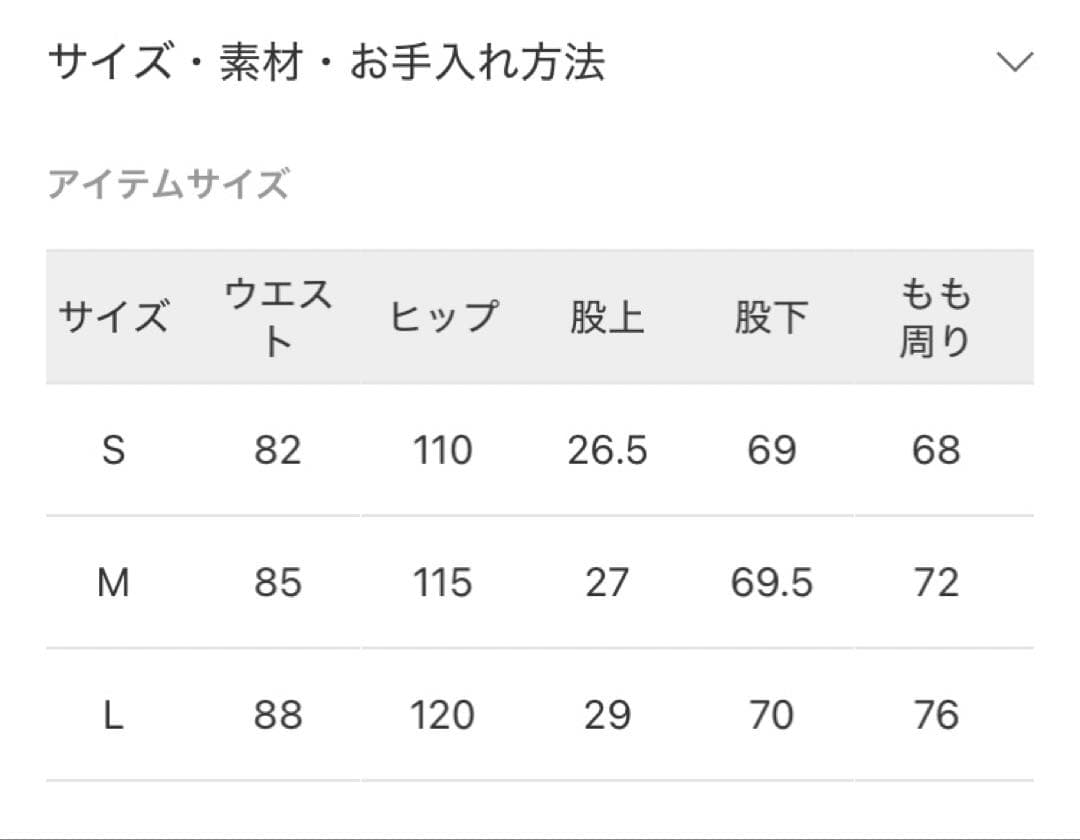This screenshot has width=1080, height=840.
Task: Click the 股下 column header
Action: pyautogui.click(x=772, y=315)
